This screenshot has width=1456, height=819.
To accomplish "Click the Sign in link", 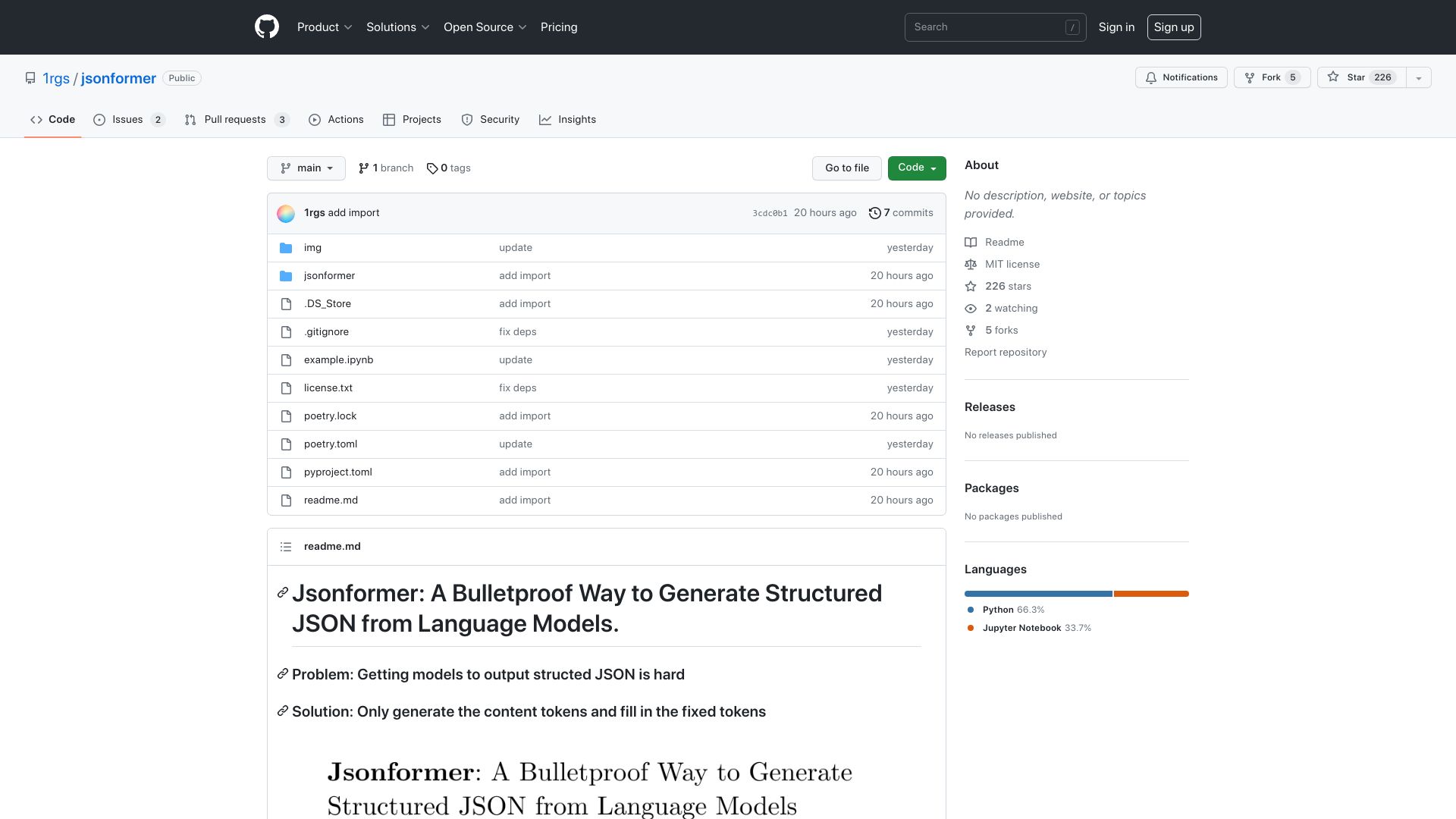I will click(x=1116, y=27).
